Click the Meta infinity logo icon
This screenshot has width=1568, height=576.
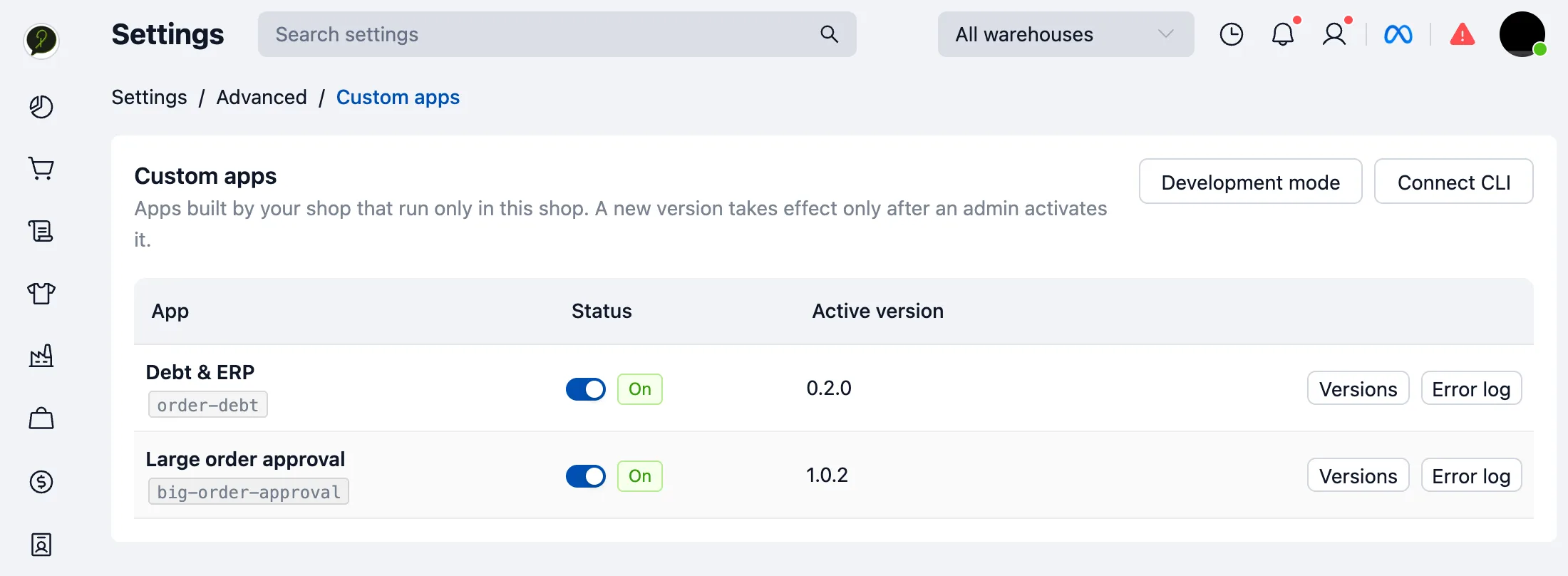click(x=1398, y=34)
